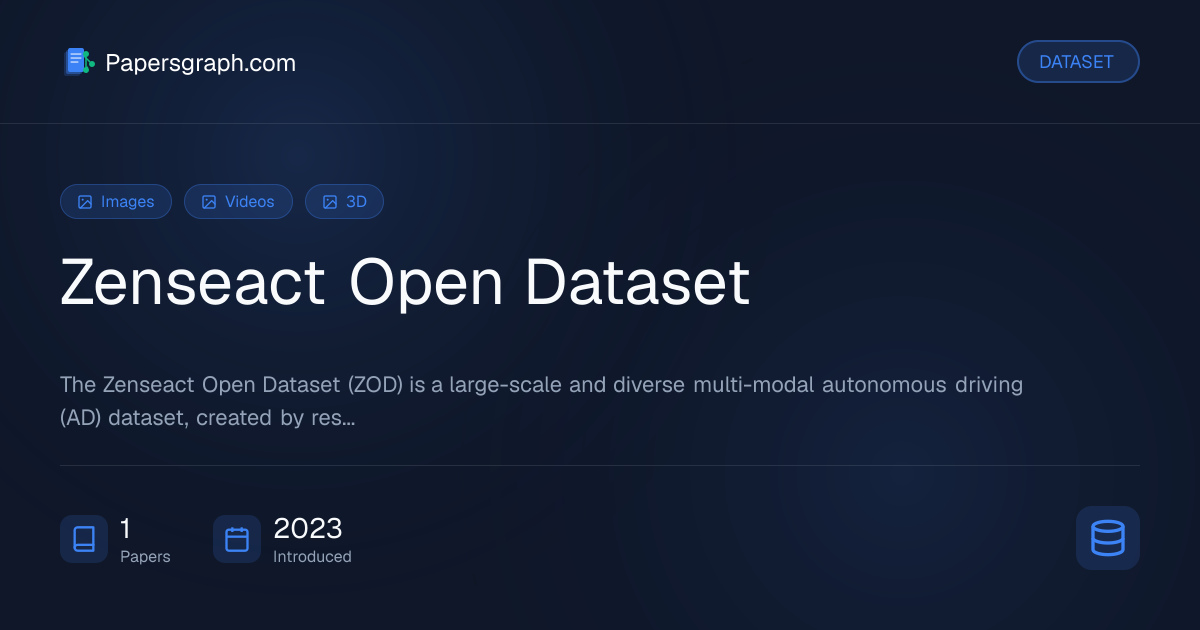Select the Videos tag

[238, 202]
